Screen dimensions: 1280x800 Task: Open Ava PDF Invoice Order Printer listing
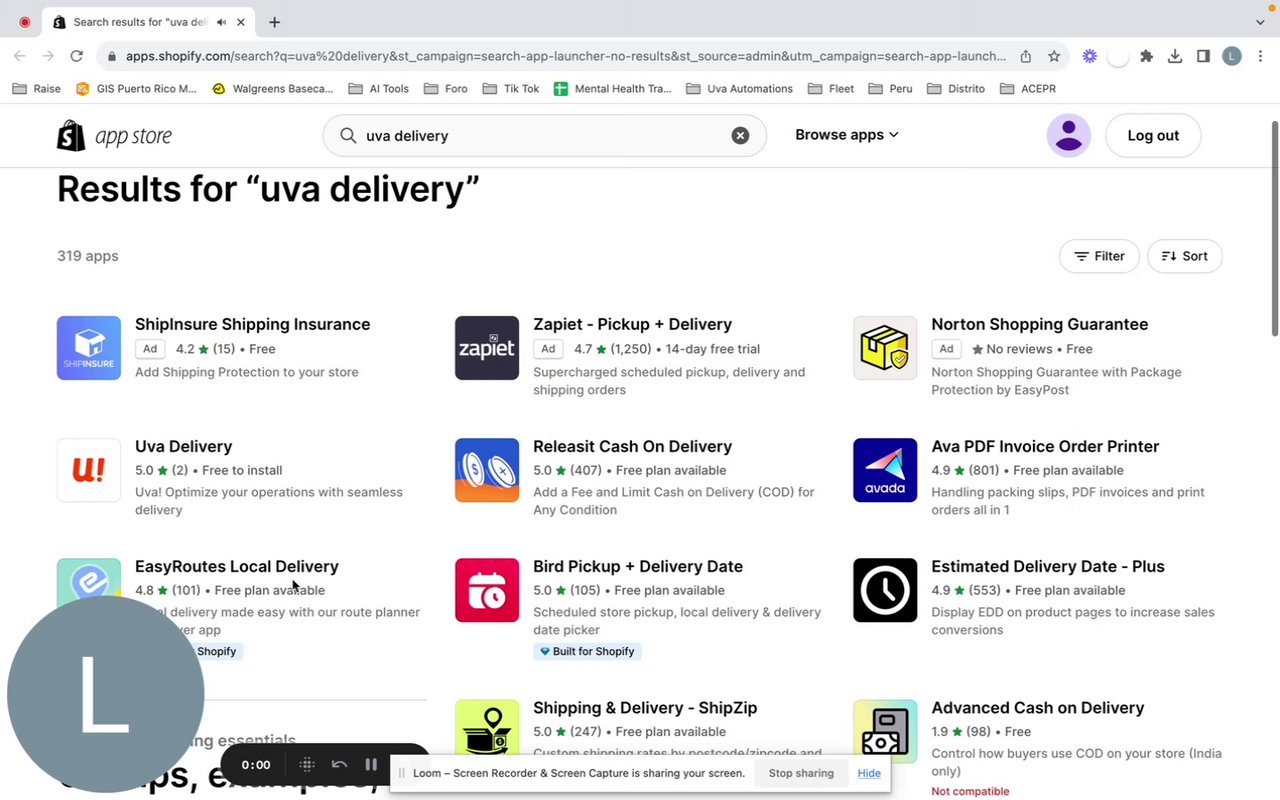pyautogui.click(x=1045, y=446)
